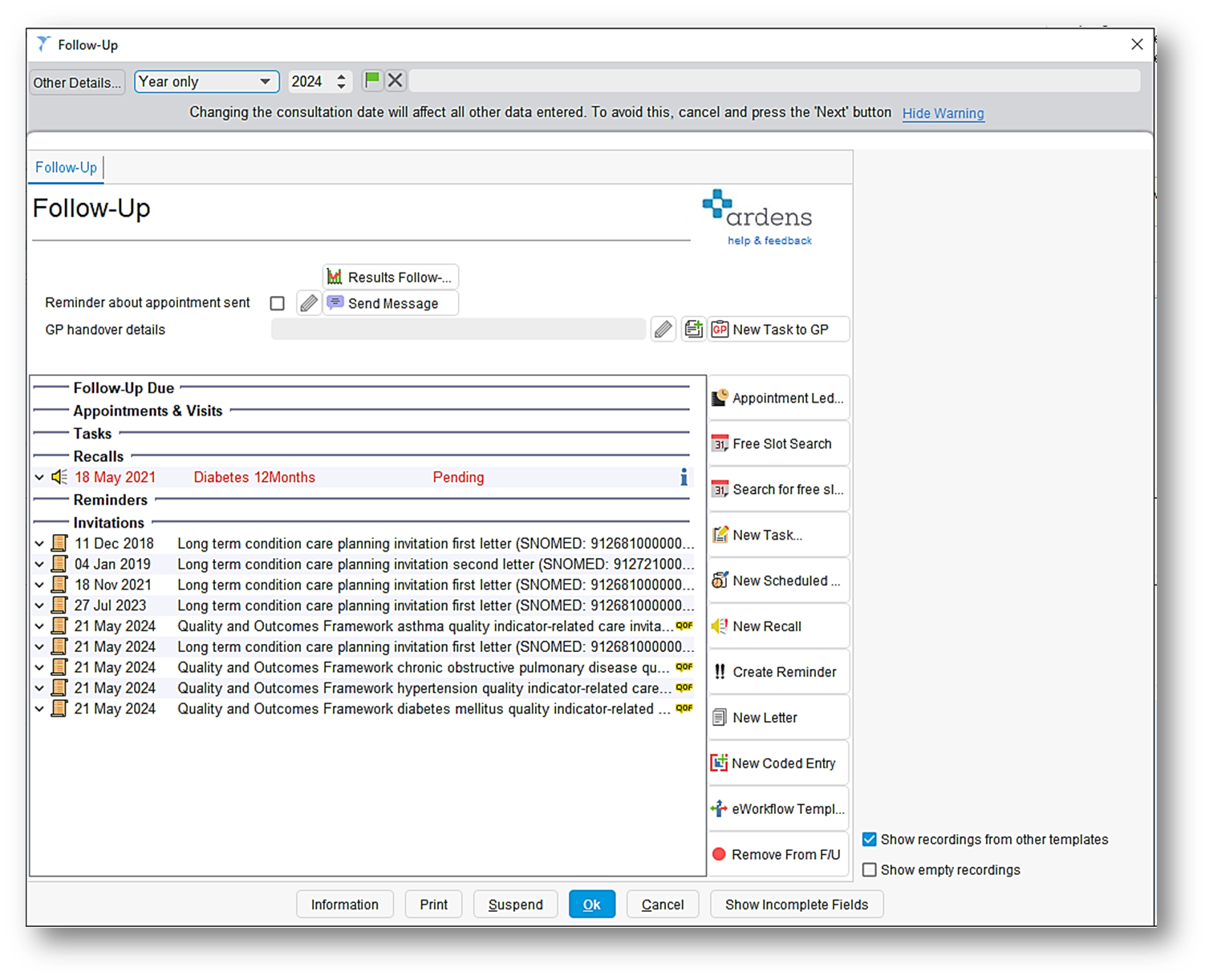1209x980 pixels.
Task: Uncheck Show recordings from other templates
Action: tap(870, 840)
